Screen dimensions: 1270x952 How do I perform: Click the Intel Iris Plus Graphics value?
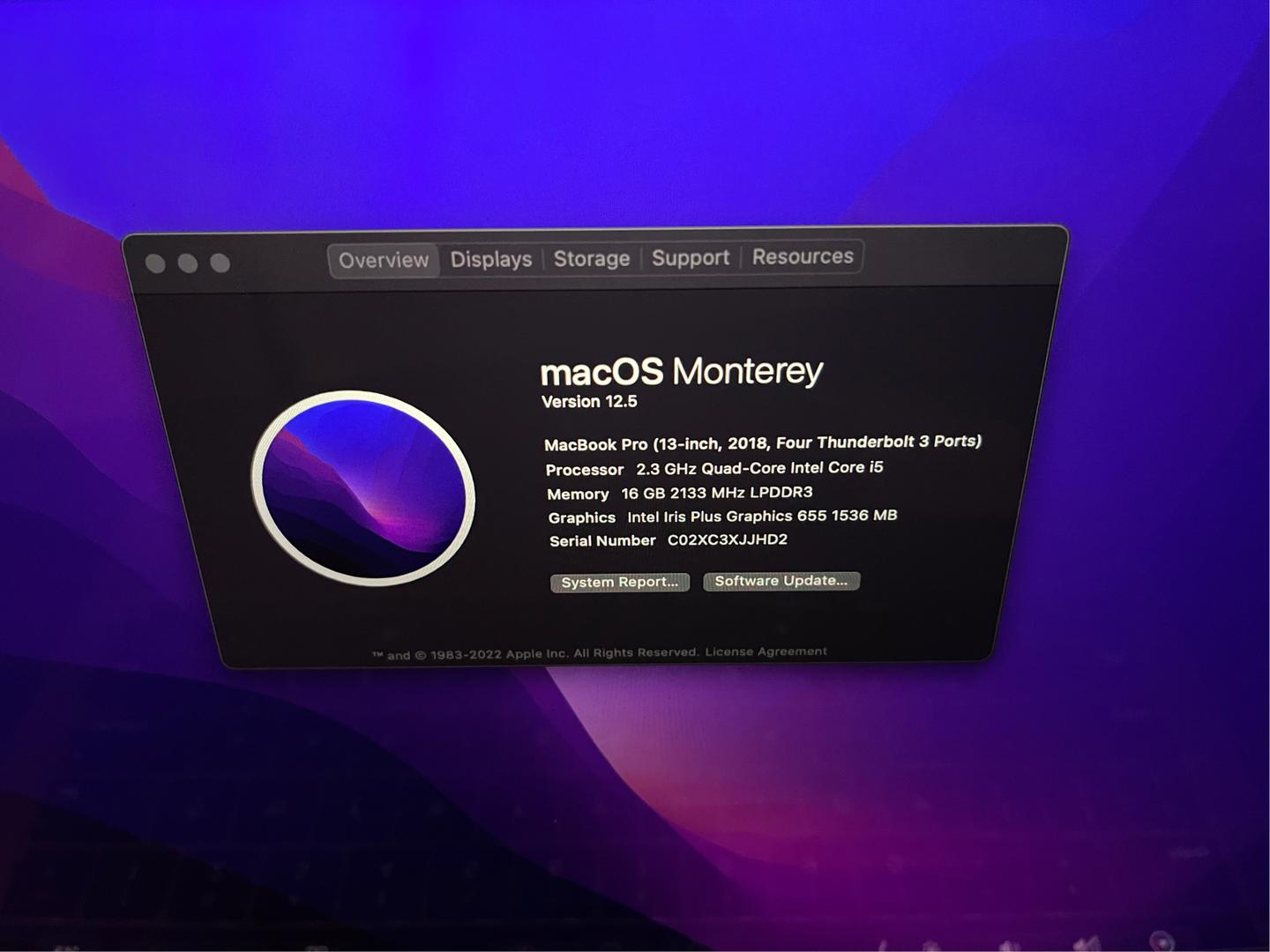(x=762, y=517)
